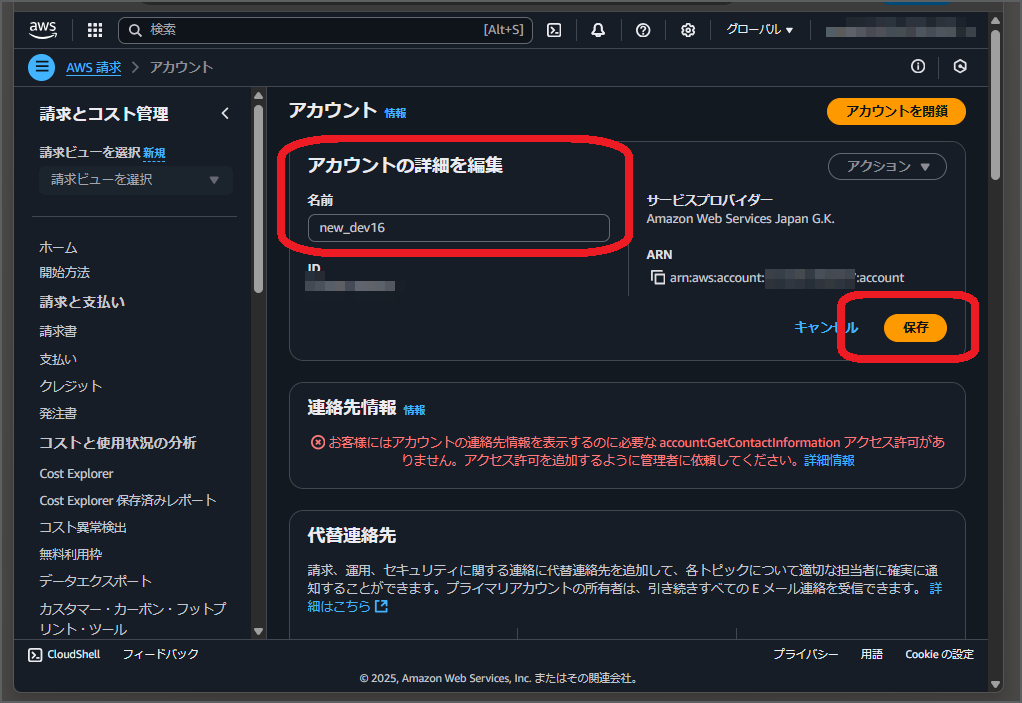Viewport: 1022px width, 703px height.
Task: Collapse the 請求とコスト管理 sidebar panel
Action: pos(225,113)
